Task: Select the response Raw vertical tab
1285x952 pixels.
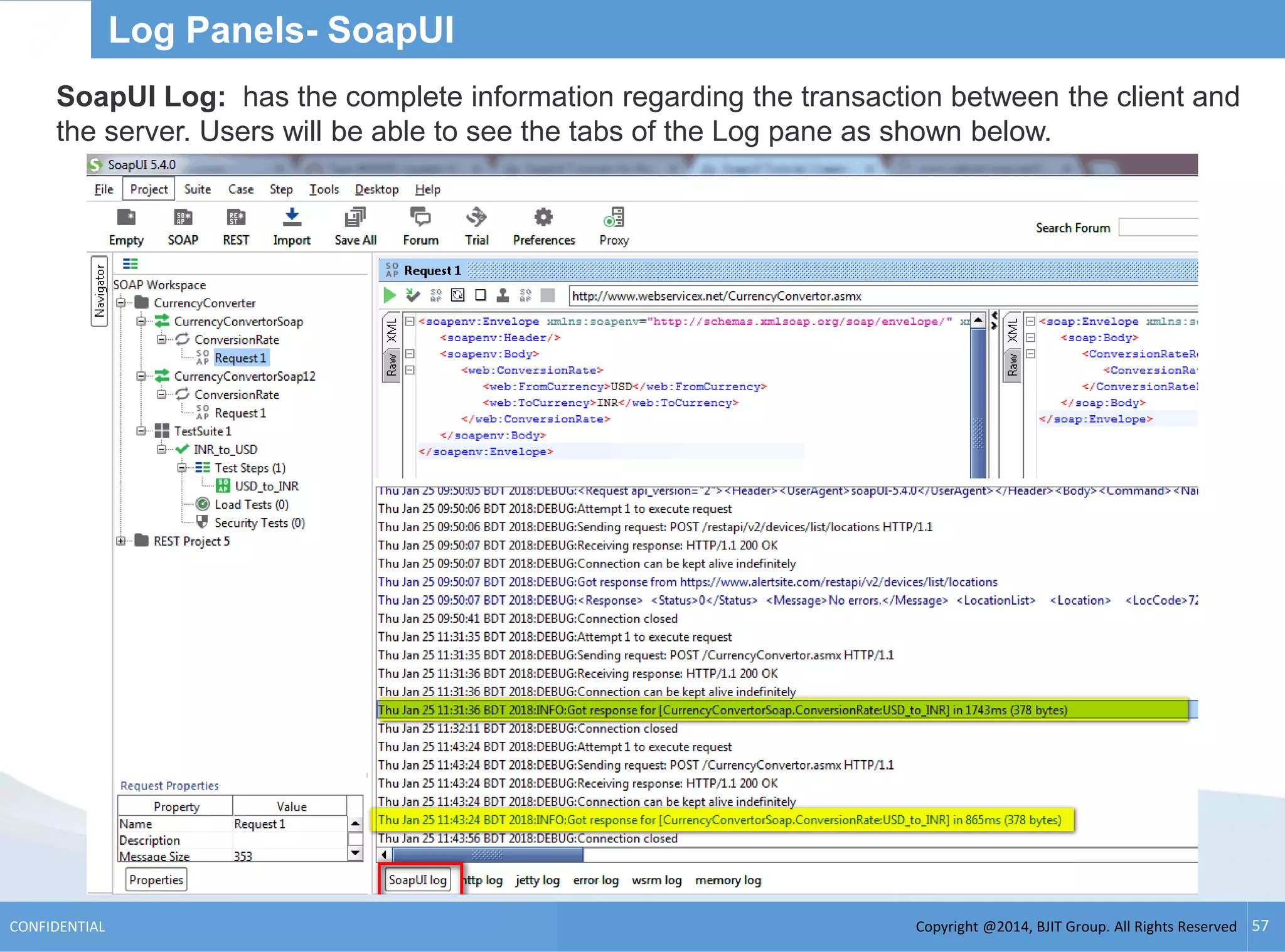Action: [x=1012, y=365]
